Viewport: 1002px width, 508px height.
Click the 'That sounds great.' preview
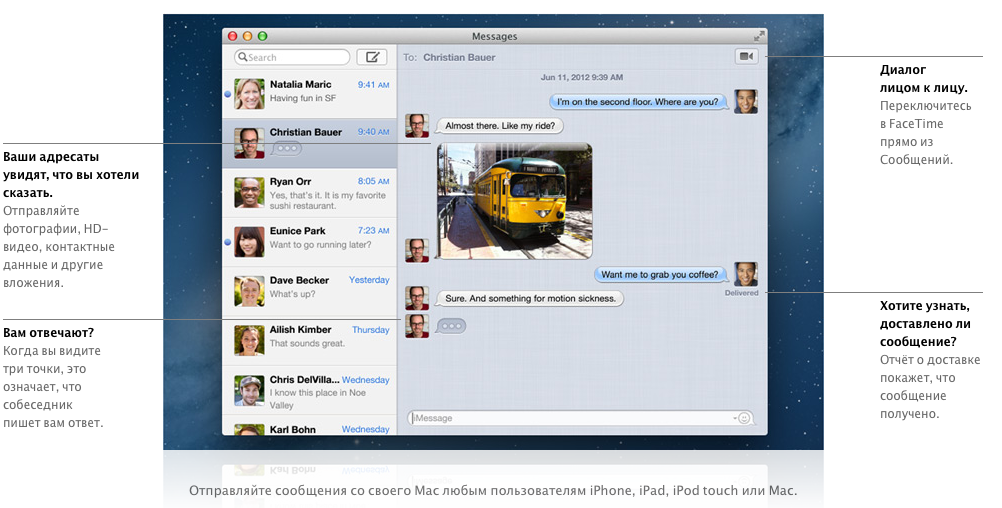click(307, 343)
